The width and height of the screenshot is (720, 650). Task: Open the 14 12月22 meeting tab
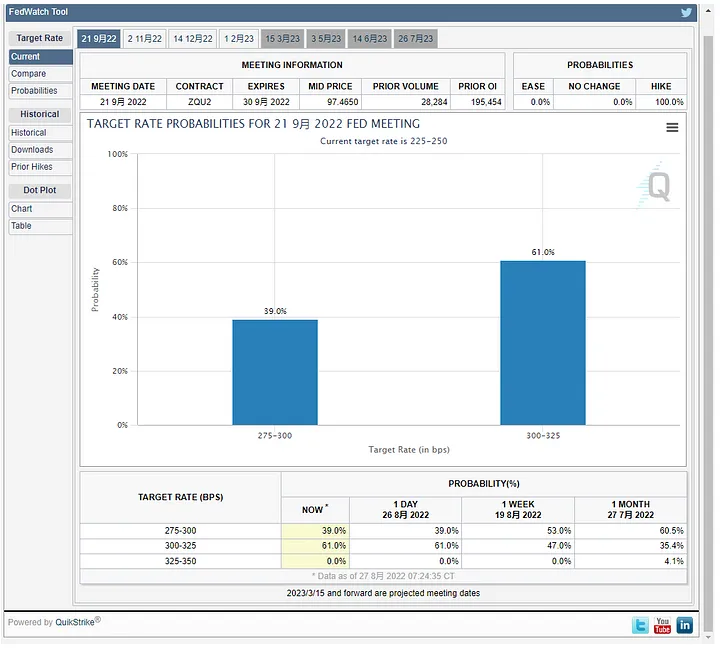pyautogui.click(x=193, y=39)
